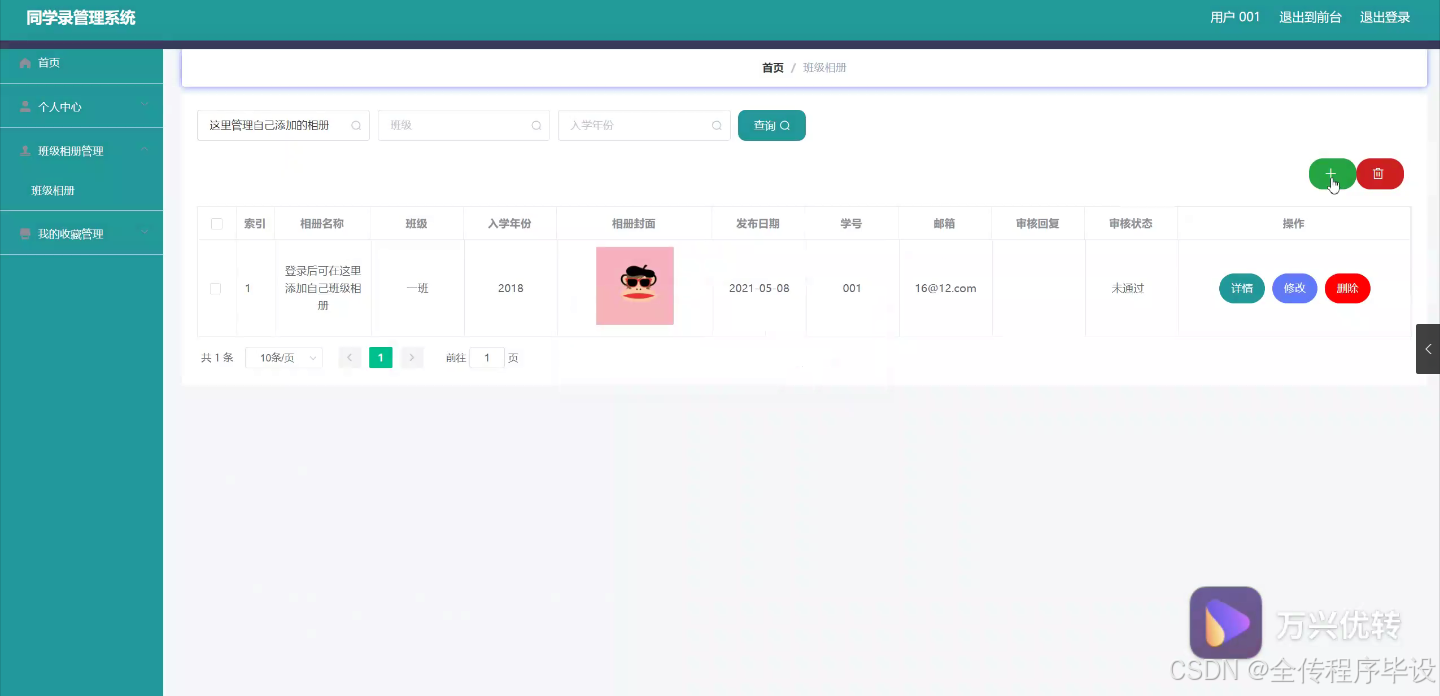Screen dimensions: 1440x696
Task: Click the next page arrow in pagination
Action: point(411,357)
